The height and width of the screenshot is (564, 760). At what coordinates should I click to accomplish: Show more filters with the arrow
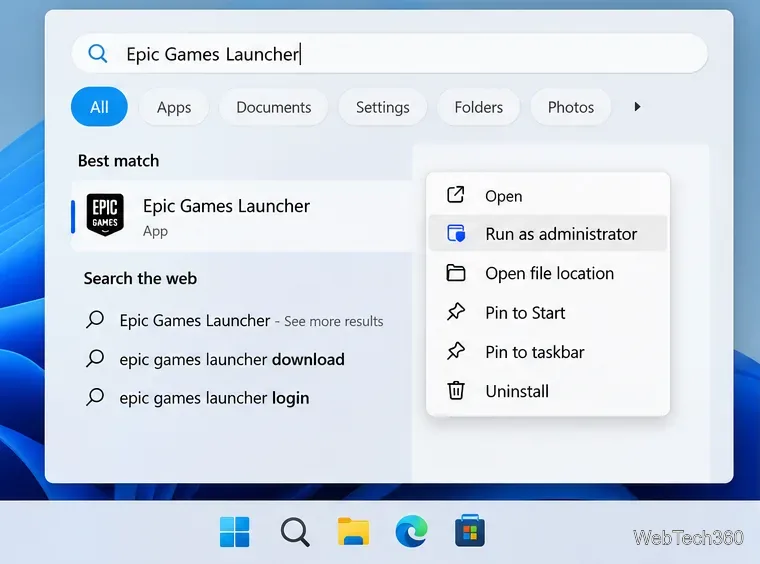(637, 107)
